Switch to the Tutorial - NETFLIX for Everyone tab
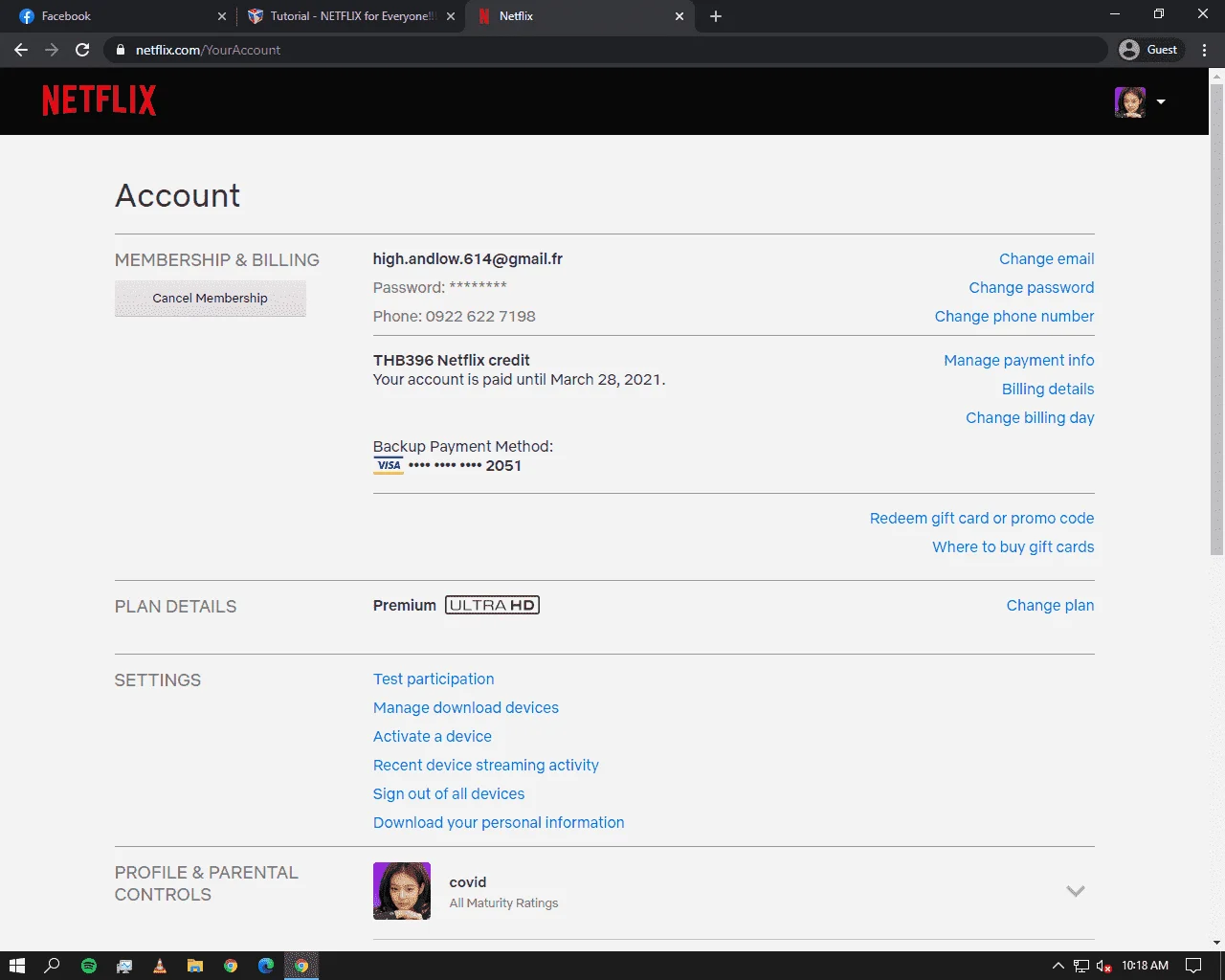This screenshot has height=980, width=1225. point(350,16)
